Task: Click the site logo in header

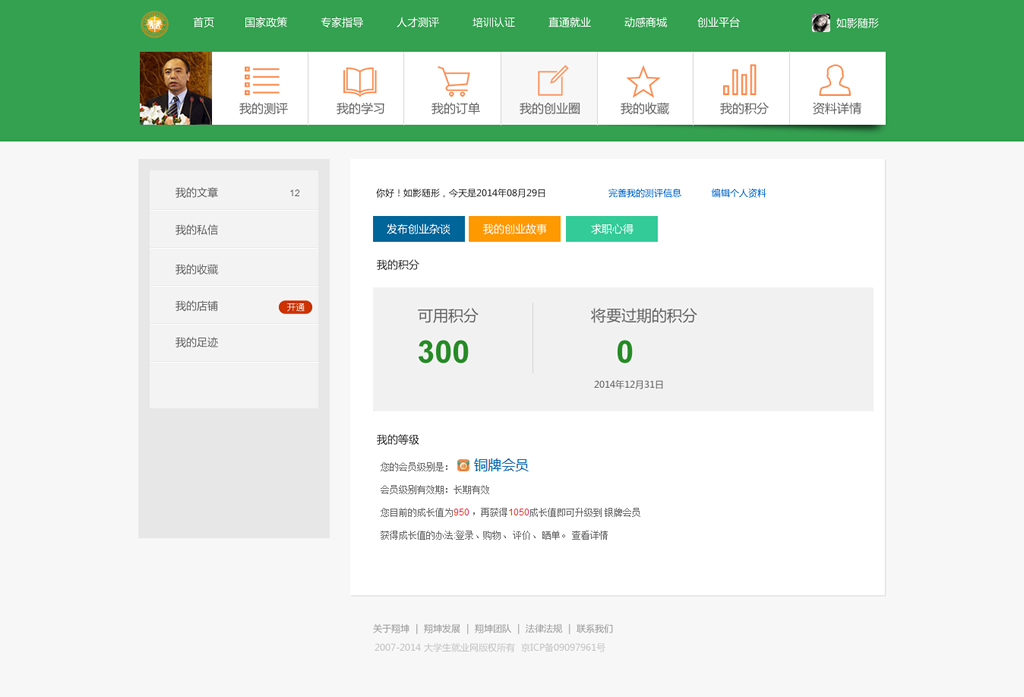Action: (x=154, y=23)
